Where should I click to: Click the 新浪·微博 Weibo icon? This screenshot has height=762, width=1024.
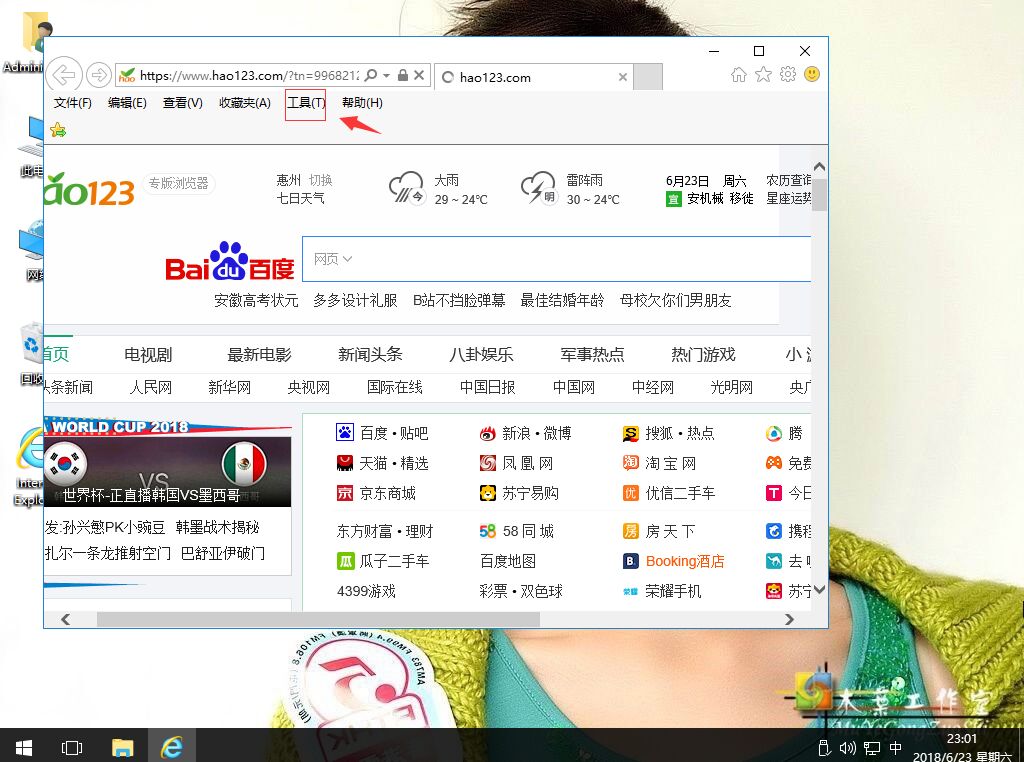(x=488, y=433)
